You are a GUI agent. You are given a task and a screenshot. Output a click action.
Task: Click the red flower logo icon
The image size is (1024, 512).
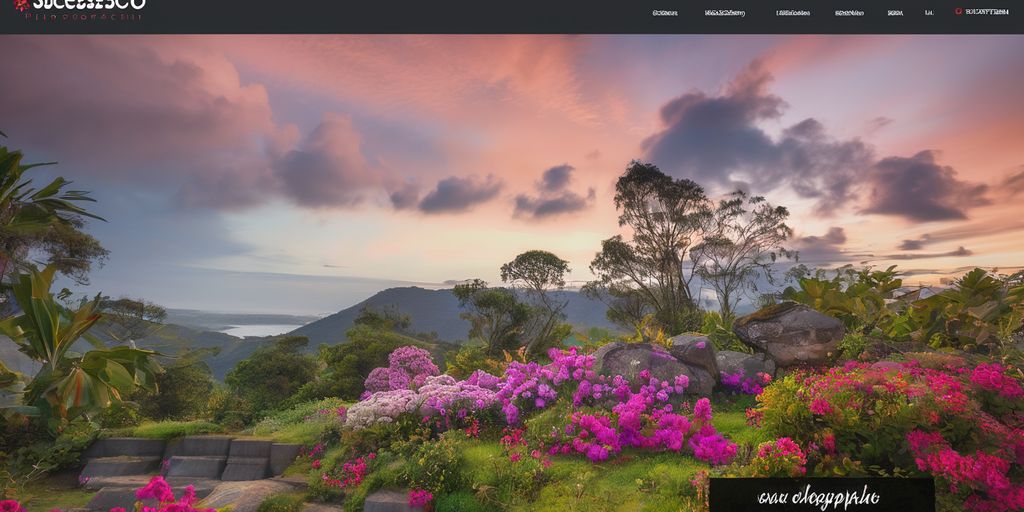pos(22,5)
